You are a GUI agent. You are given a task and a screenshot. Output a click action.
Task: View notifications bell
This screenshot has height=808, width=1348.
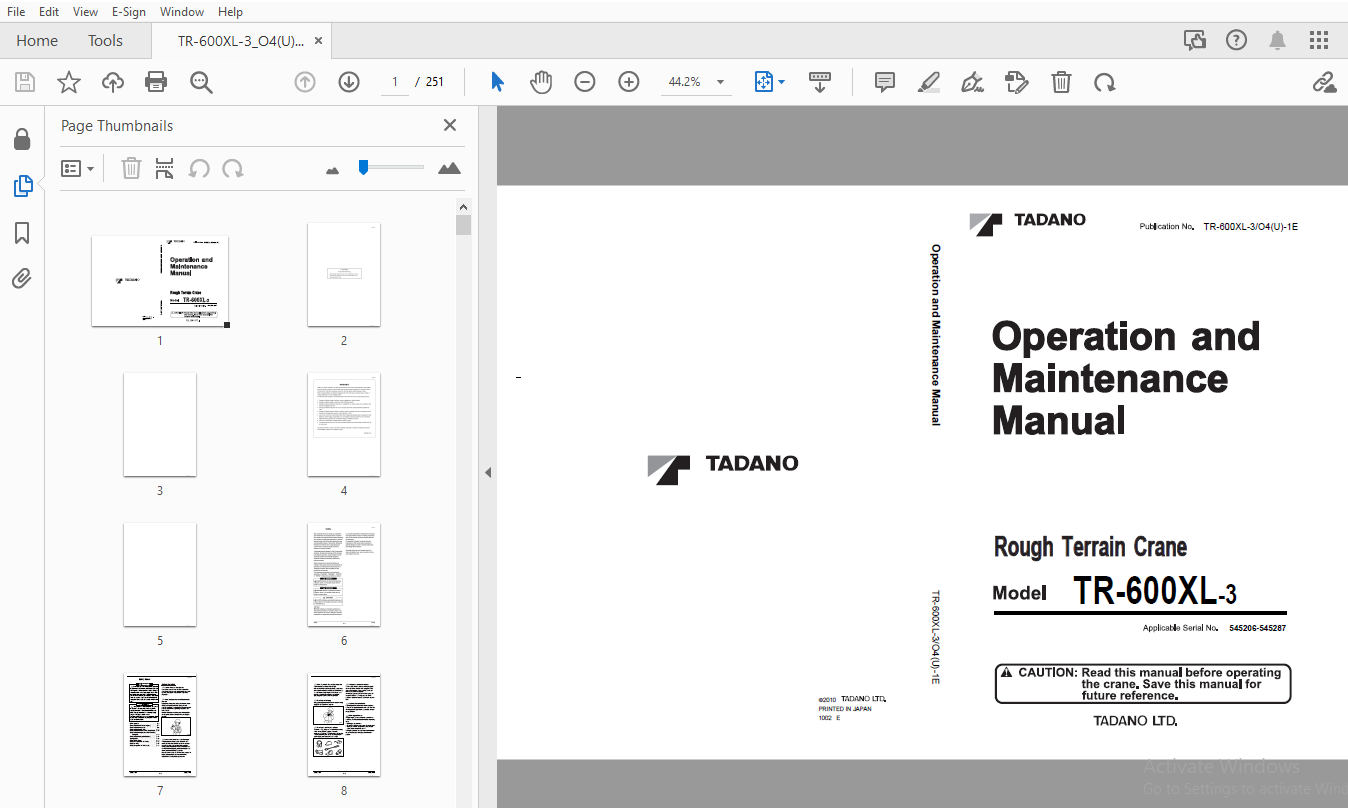(x=1278, y=40)
